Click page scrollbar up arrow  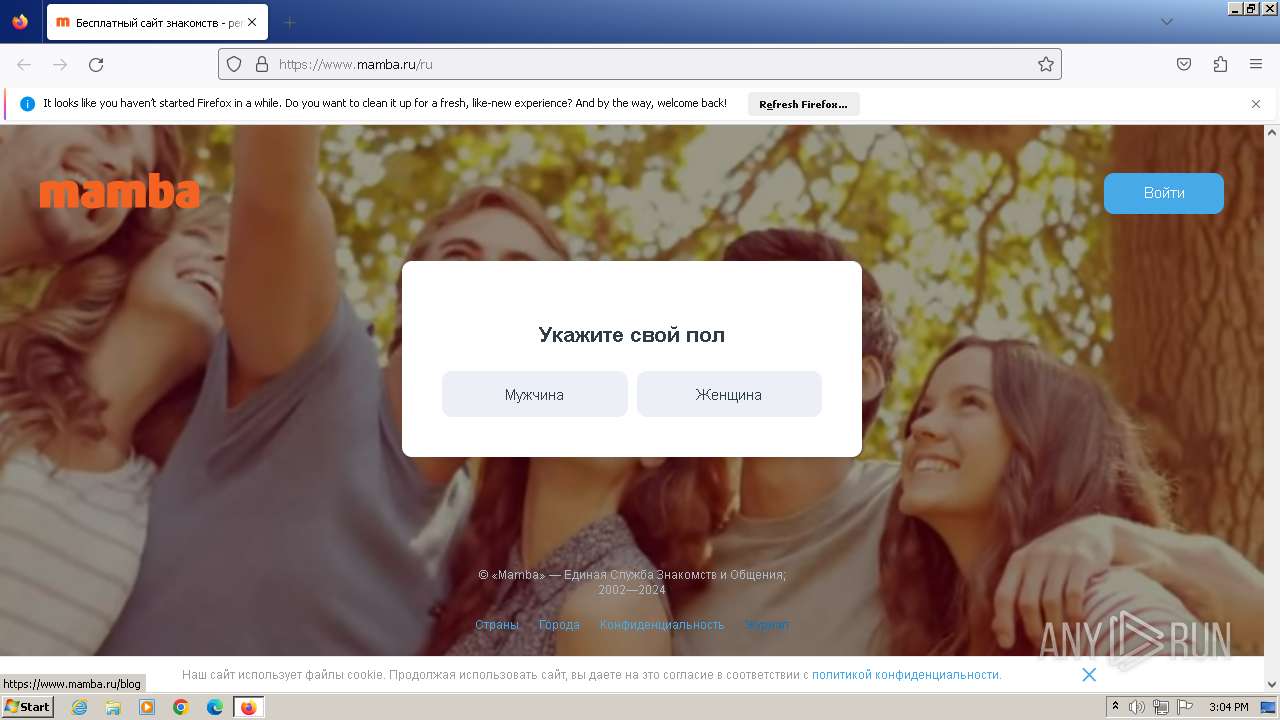1272,132
